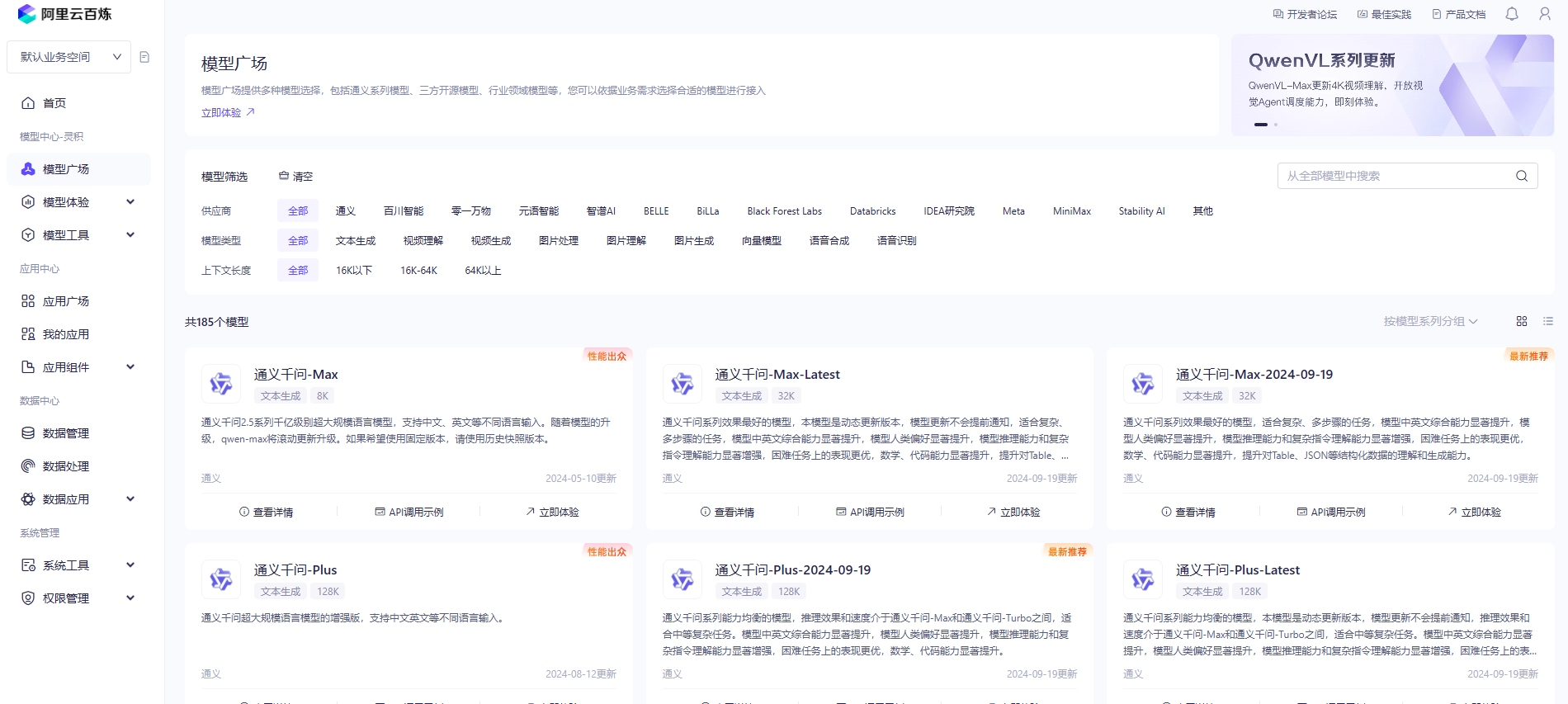Click the 首页 home icon in sidebar
Viewport: 1568px width, 704px height.
pyautogui.click(x=28, y=103)
